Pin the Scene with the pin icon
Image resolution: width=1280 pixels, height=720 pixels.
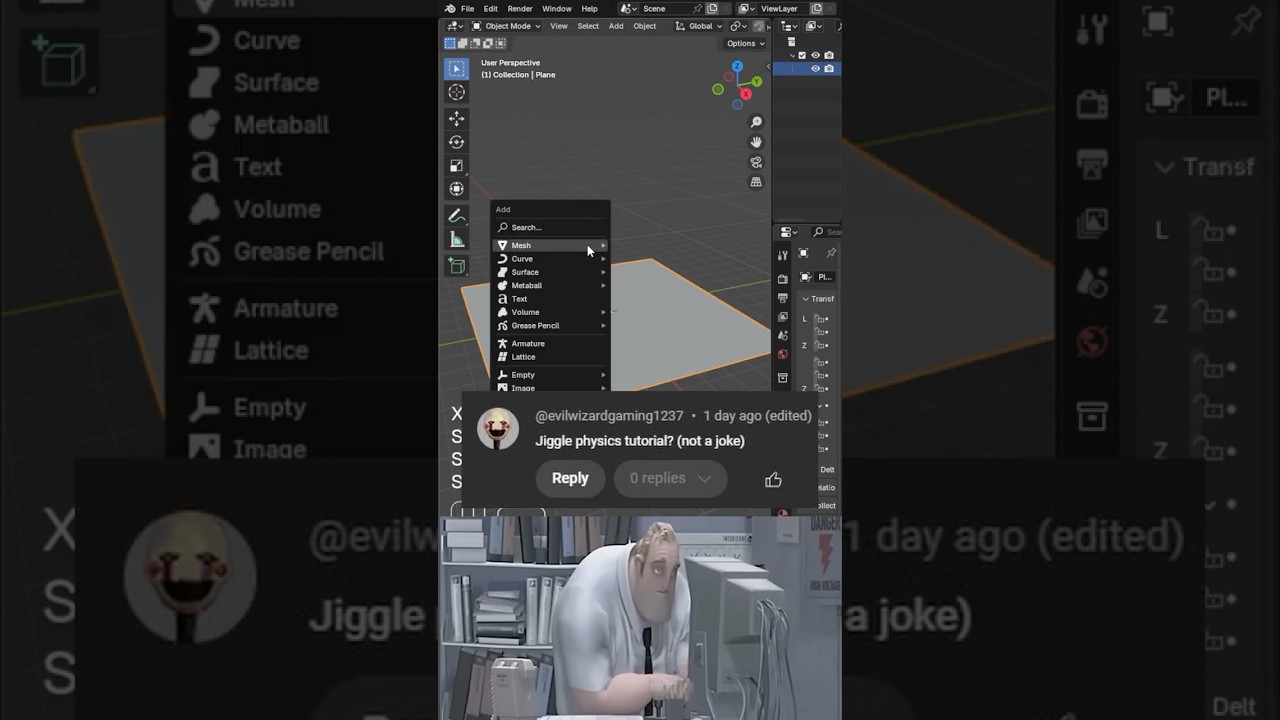click(697, 9)
